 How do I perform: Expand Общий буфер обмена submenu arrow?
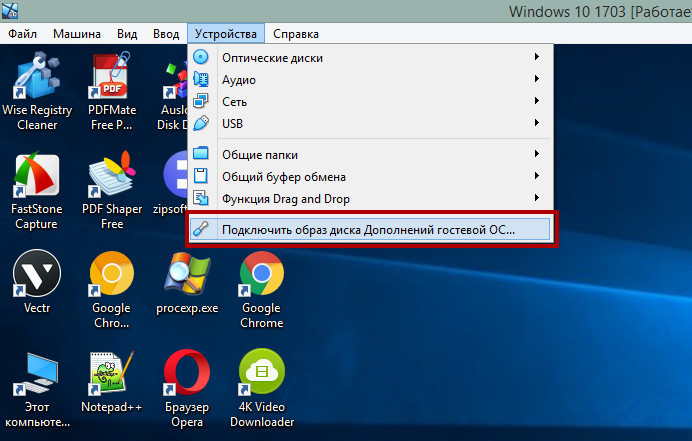537,176
